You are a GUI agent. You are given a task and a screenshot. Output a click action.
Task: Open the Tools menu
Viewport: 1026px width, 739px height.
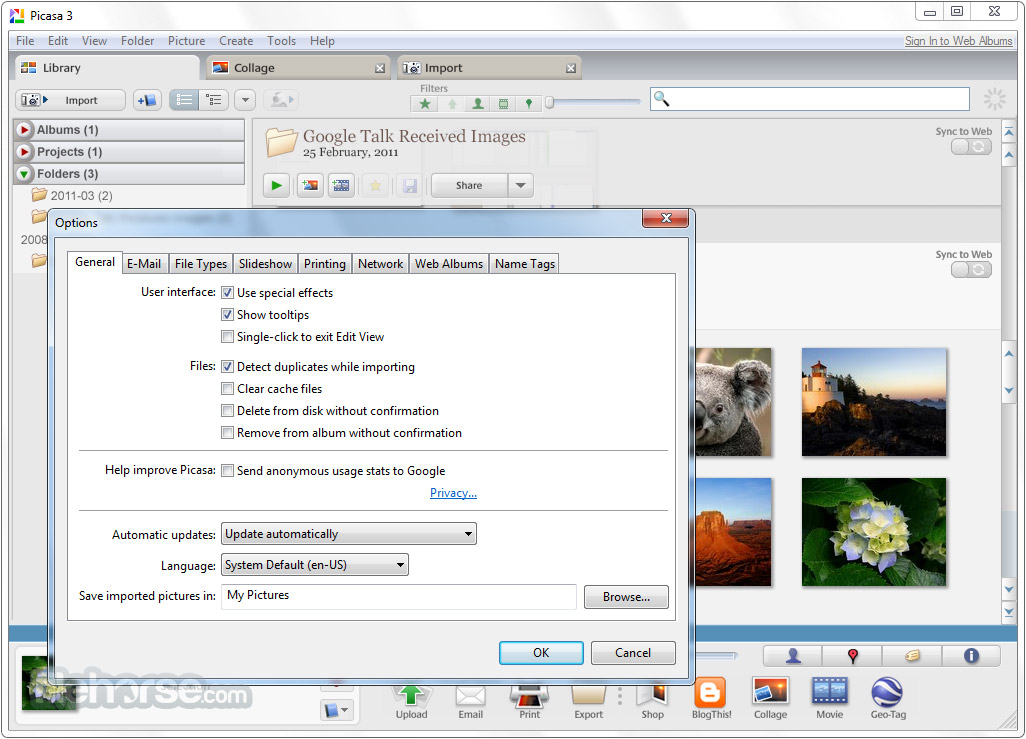point(281,41)
